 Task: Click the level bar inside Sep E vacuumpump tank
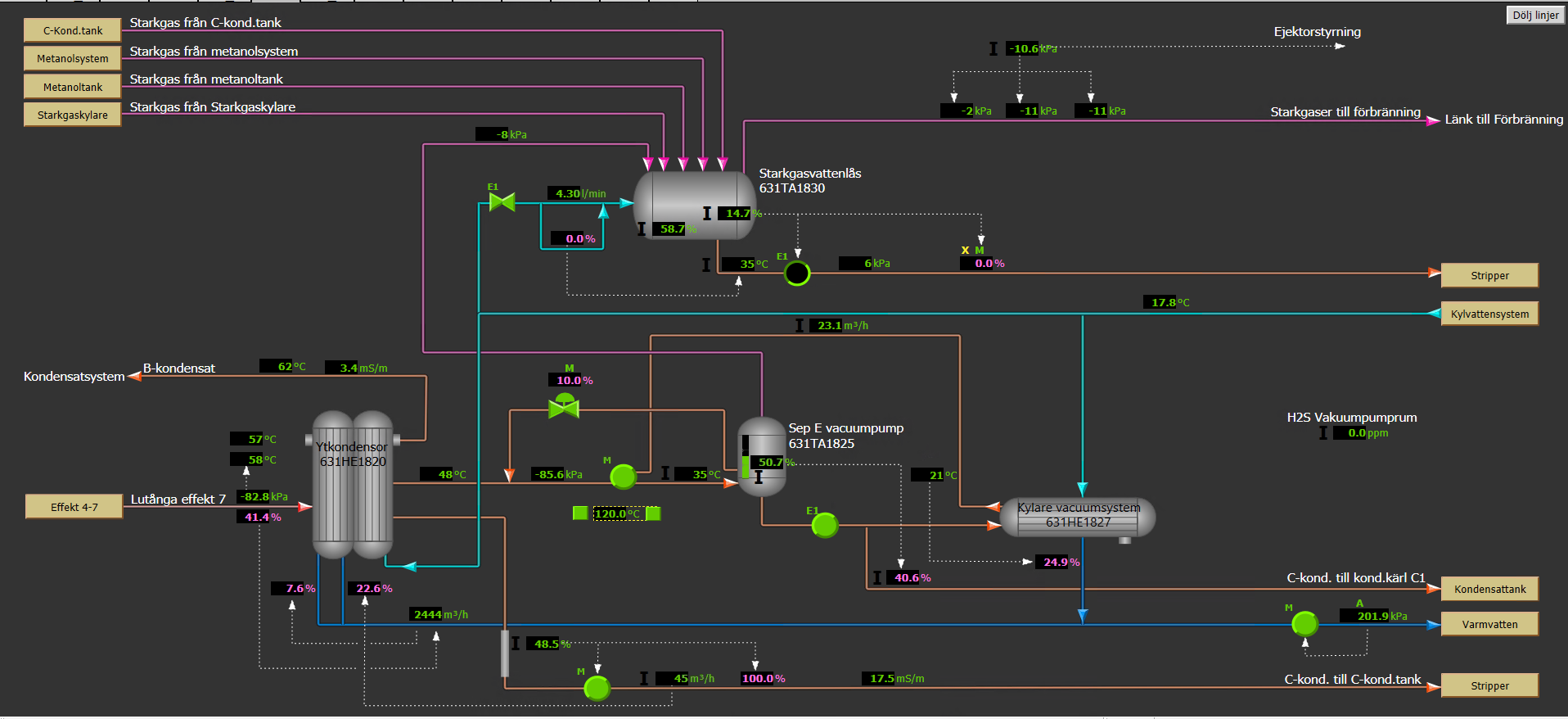(x=746, y=458)
